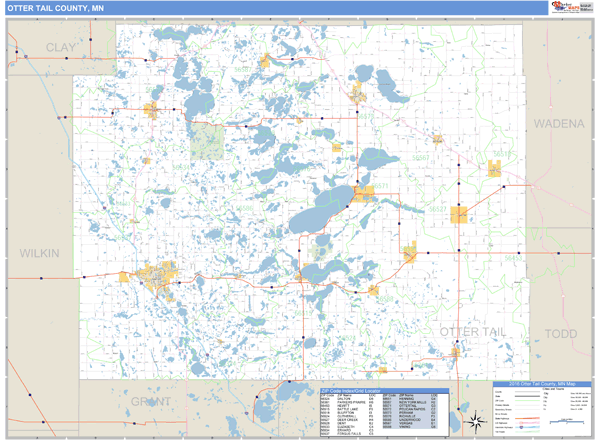Click the OTTER TAIL COUNTY, MN title
600x440 pixels.
[55, 8]
